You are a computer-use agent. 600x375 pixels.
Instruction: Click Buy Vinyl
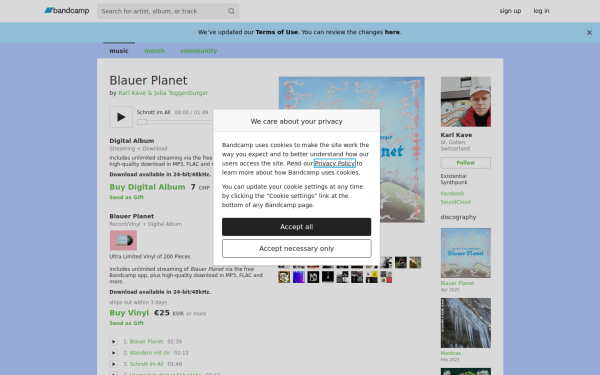pos(129,313)
